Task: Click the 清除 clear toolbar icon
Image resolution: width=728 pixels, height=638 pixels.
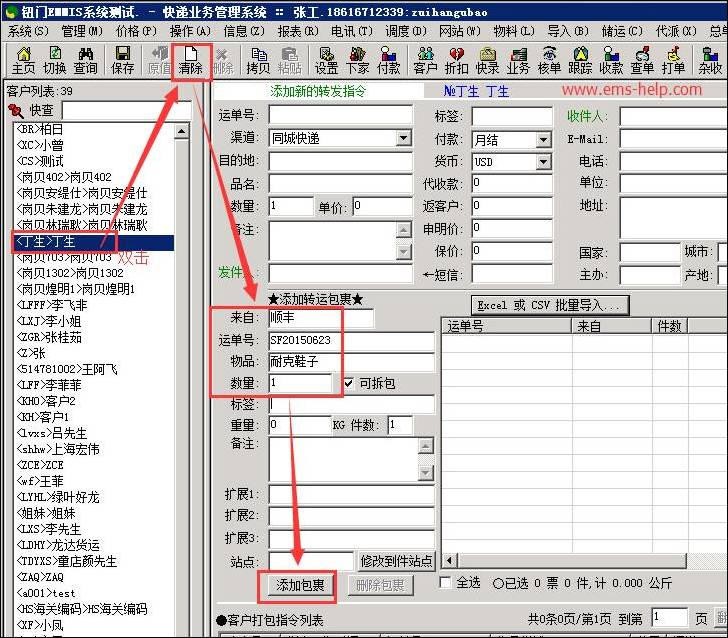Action: 191,61
